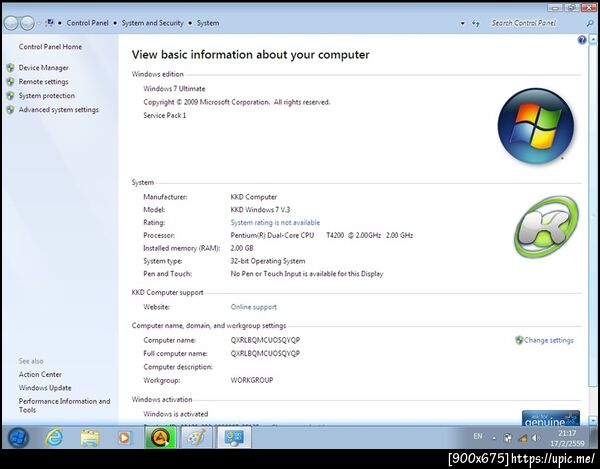
Task: Click the genuine Microsoft software badge
Action: [x=551, y=418]
